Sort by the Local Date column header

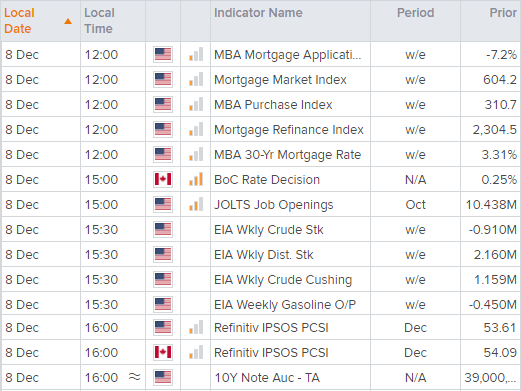pyautogui.click(x=19, y=21)
